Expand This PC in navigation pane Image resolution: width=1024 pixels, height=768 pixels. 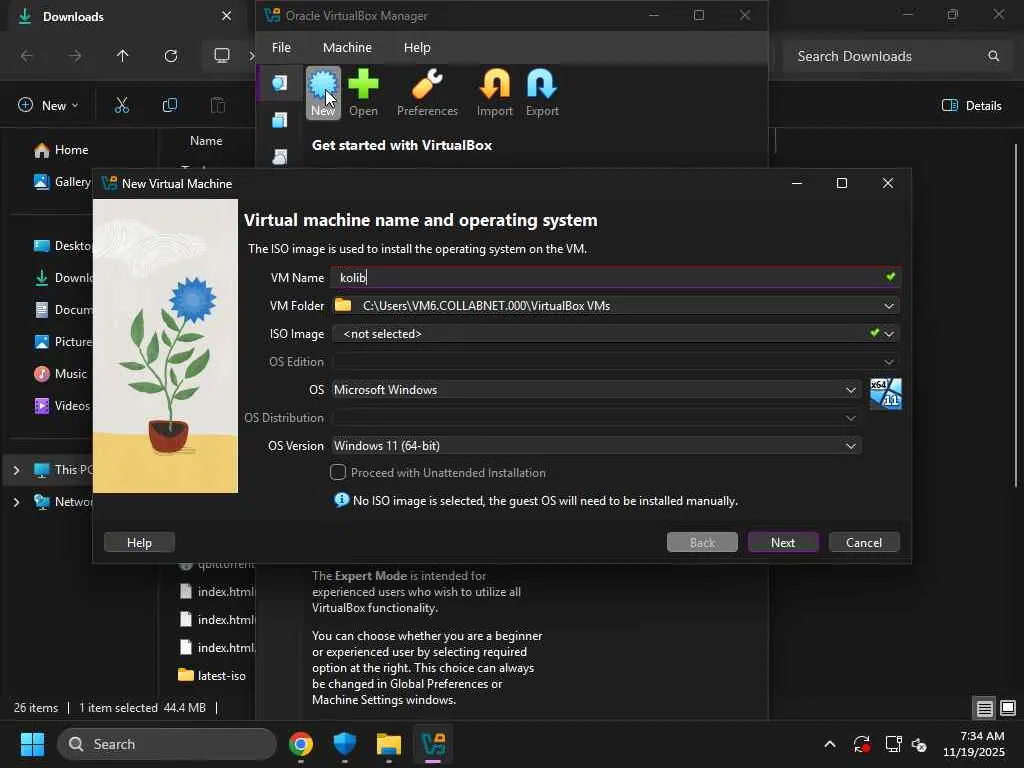pyautogui.click(x=16, y=470)
